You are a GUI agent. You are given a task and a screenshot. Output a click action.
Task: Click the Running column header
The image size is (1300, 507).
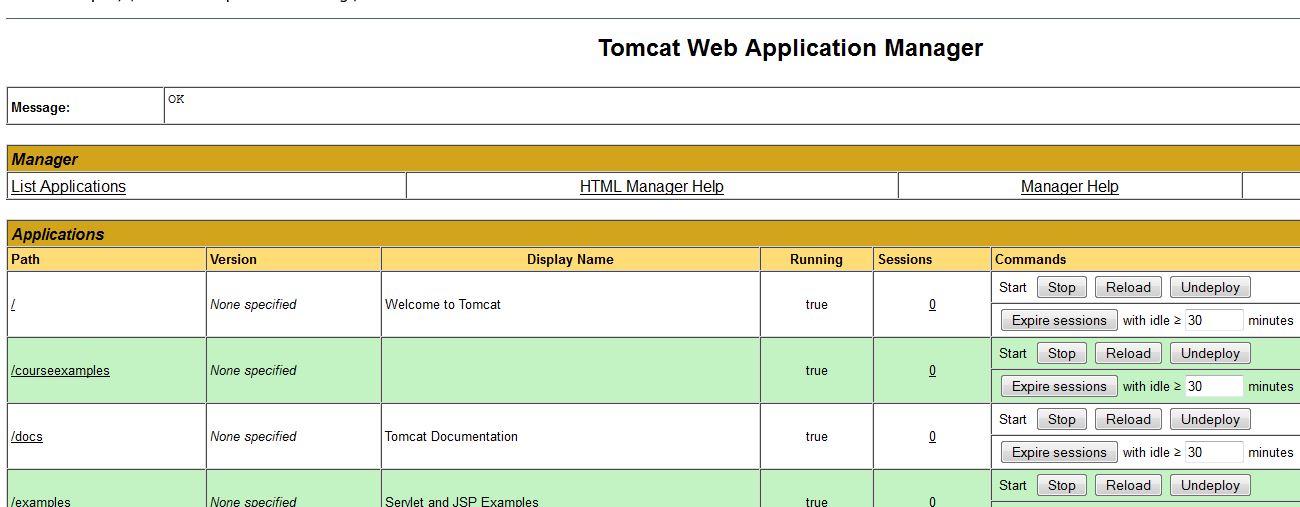[816, 259]
